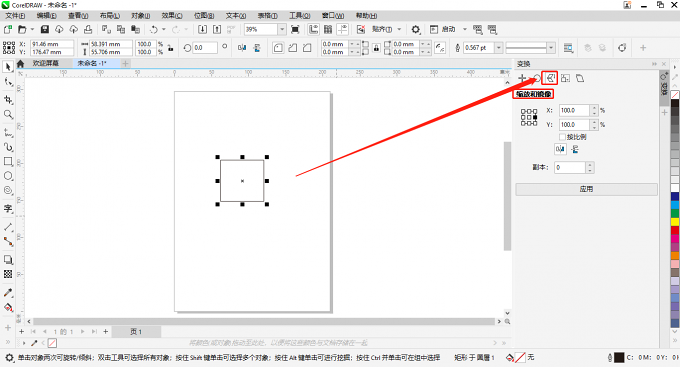This screenshot has height=367, width=680.
Task: Toggle vertical mirror button in docker
Action: (x=575, y=149)
